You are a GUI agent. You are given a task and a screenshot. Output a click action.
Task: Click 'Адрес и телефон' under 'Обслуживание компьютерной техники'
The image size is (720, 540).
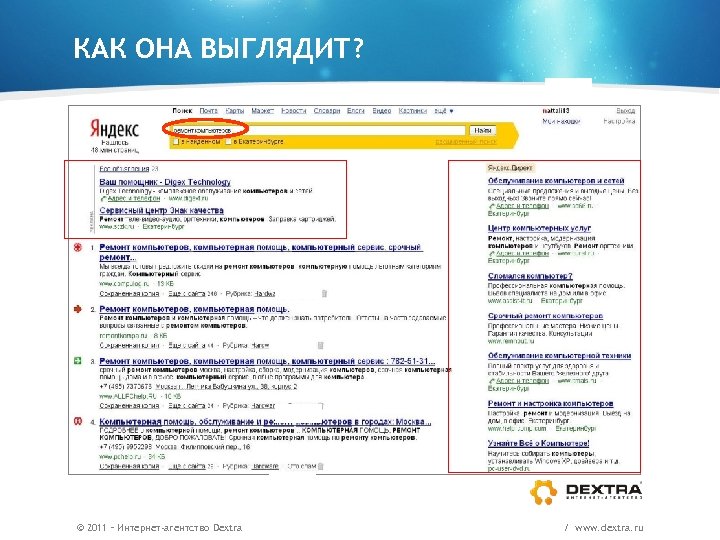[523, 381]
